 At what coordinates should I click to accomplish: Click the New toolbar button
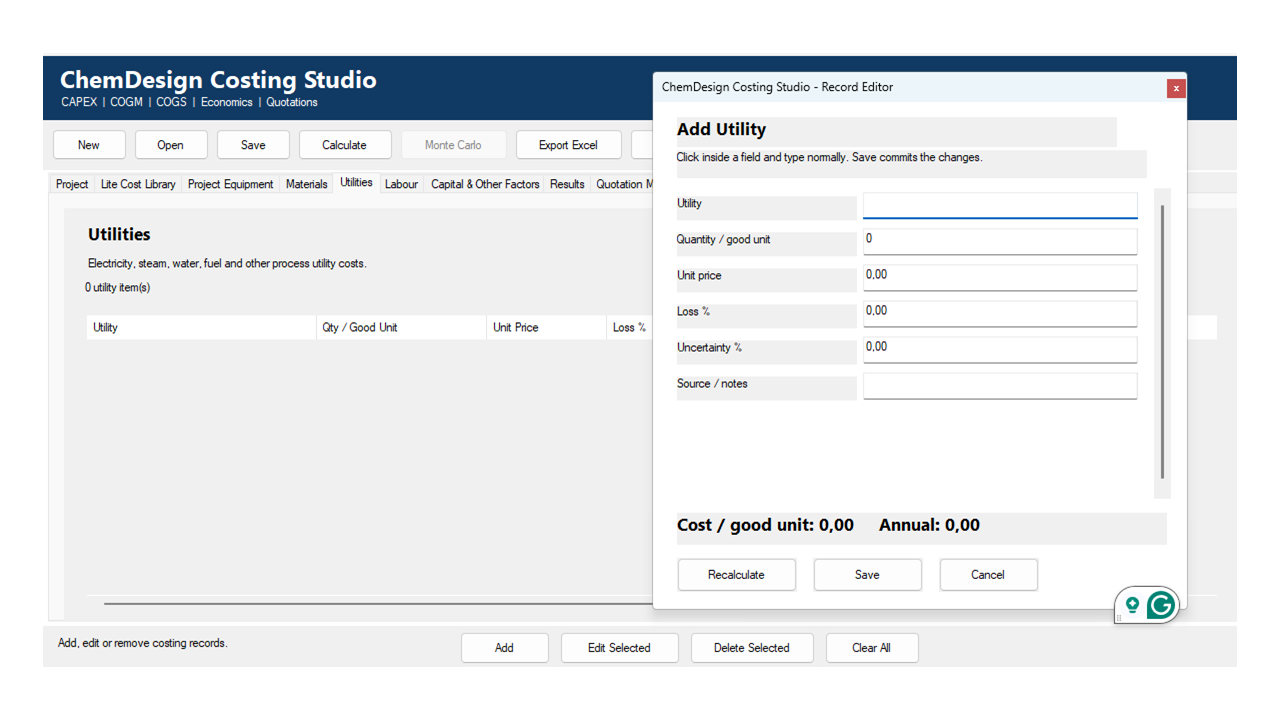click(89, 145)
